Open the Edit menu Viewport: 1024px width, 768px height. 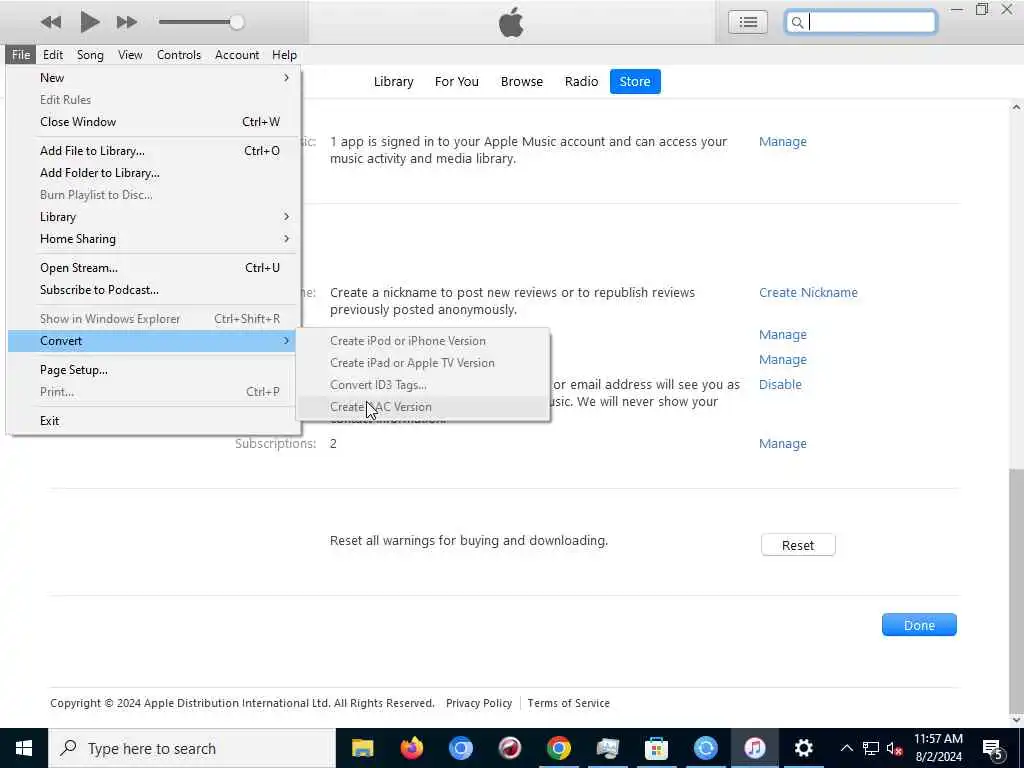53,55
